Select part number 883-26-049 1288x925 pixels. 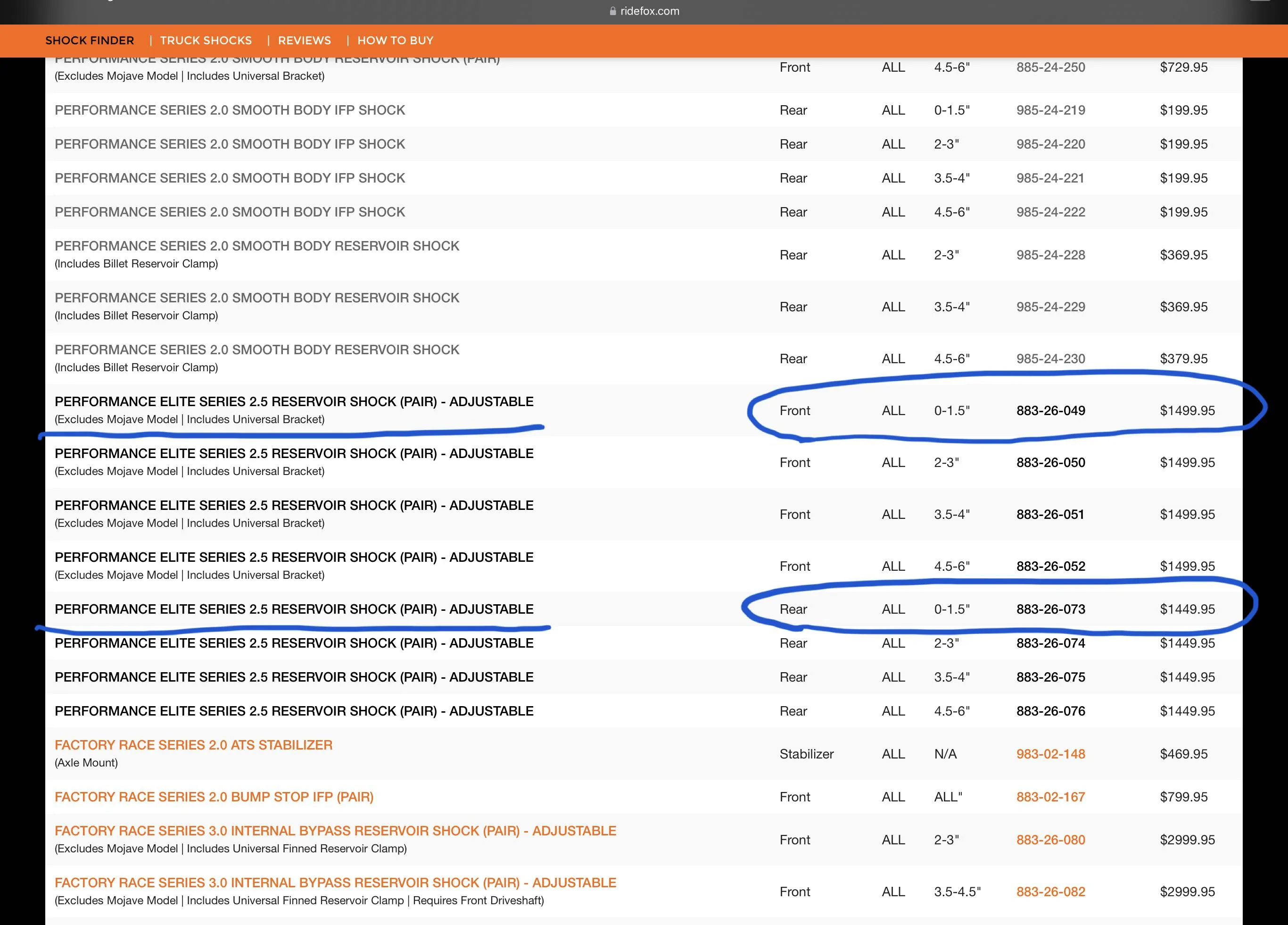tap(1050, 410)
